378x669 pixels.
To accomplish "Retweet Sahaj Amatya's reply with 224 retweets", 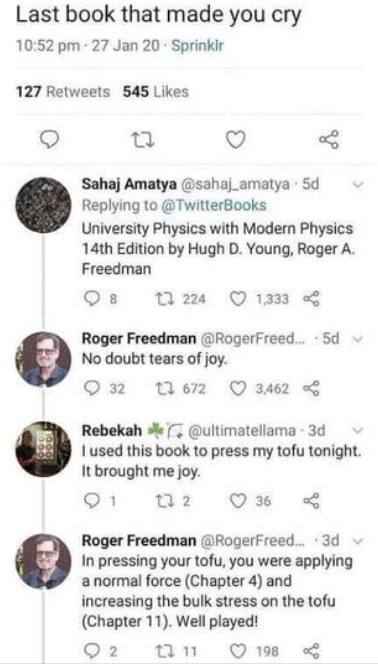I will tap(161, 299).
